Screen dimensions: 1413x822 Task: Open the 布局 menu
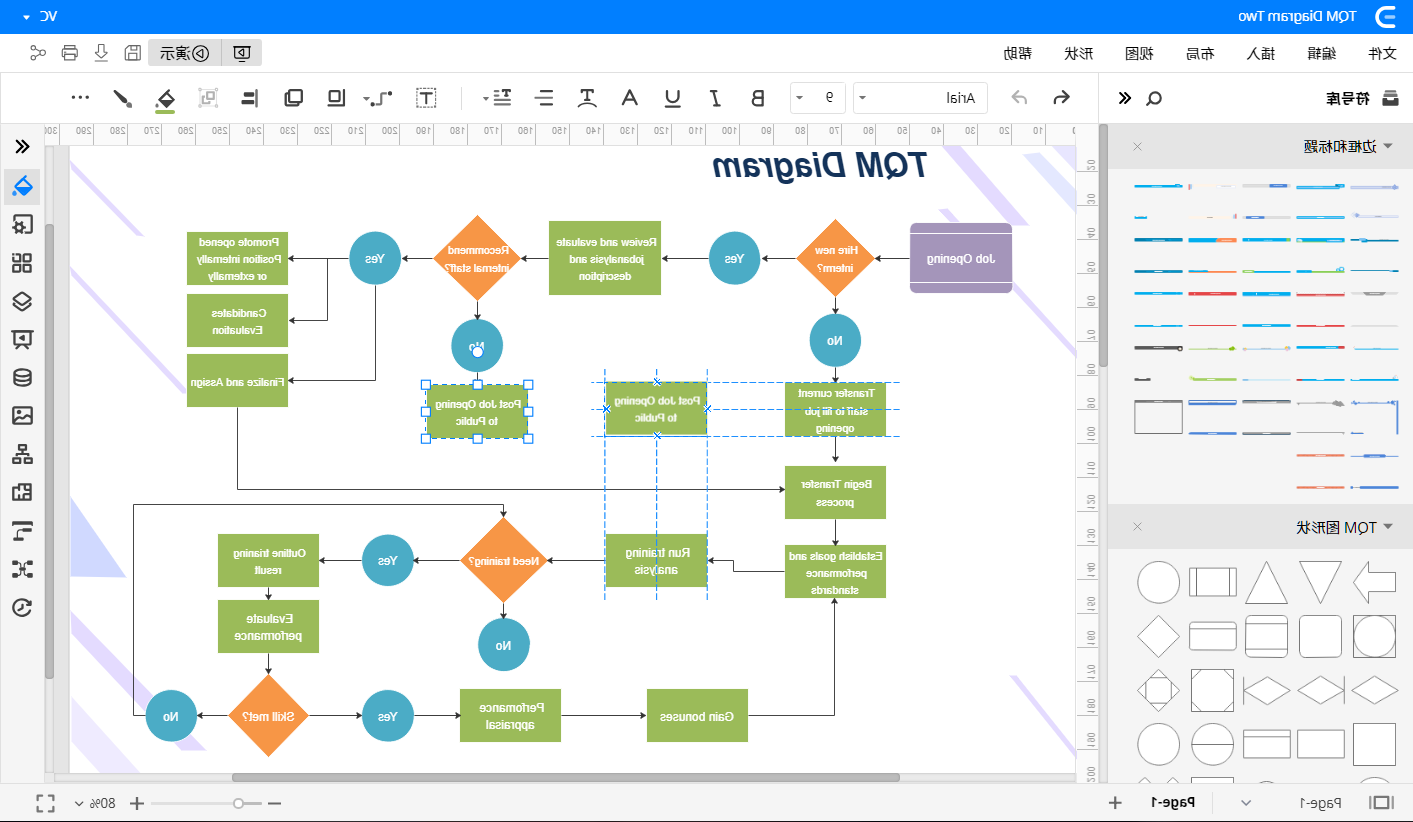point(1200,53)
